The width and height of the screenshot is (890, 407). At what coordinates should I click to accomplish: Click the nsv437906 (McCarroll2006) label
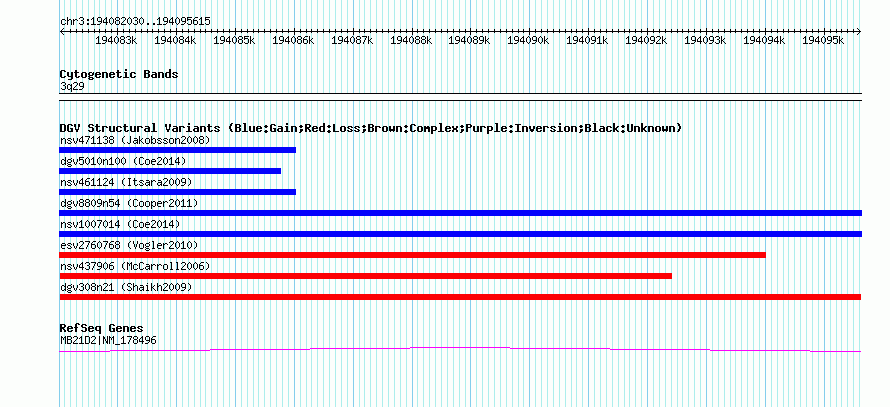135,266
